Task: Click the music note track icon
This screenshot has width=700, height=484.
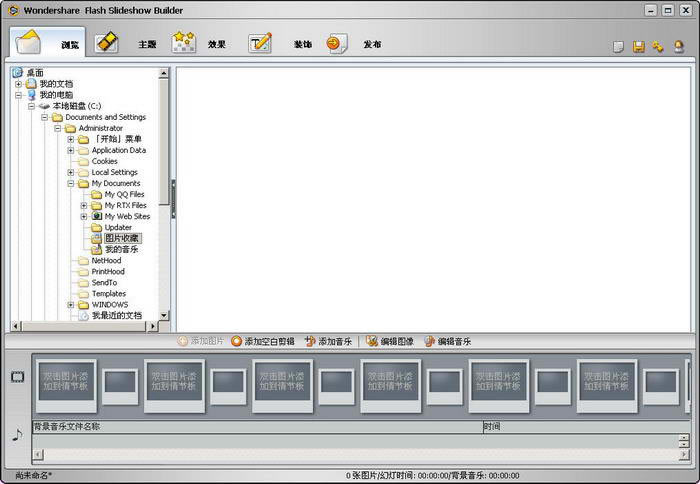Action: click(17, 434)
